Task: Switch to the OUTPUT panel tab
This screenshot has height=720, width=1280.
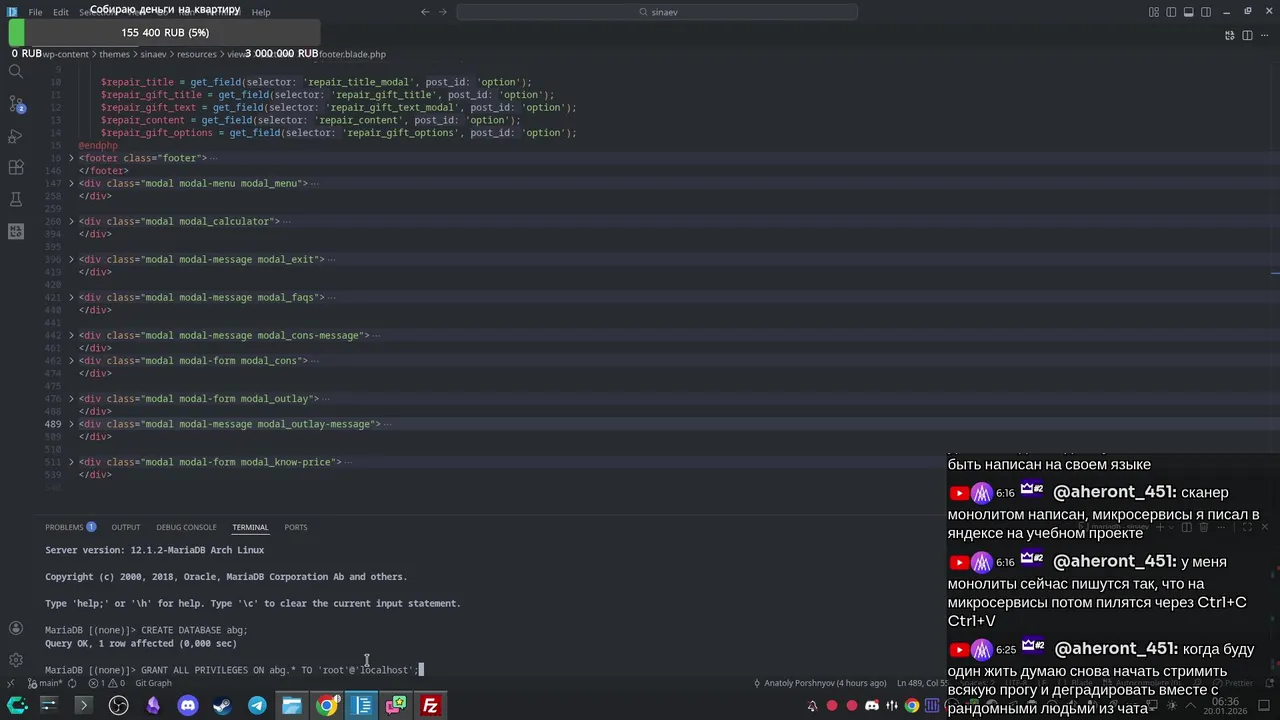Action: [x=126, y=527]
